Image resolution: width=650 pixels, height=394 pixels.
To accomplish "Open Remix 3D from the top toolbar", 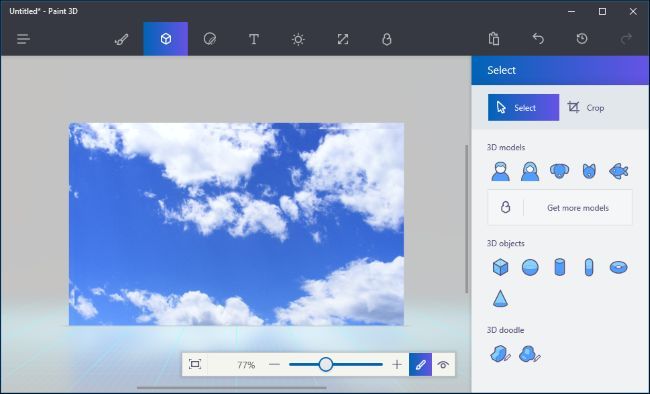I will tap(386, 39).
